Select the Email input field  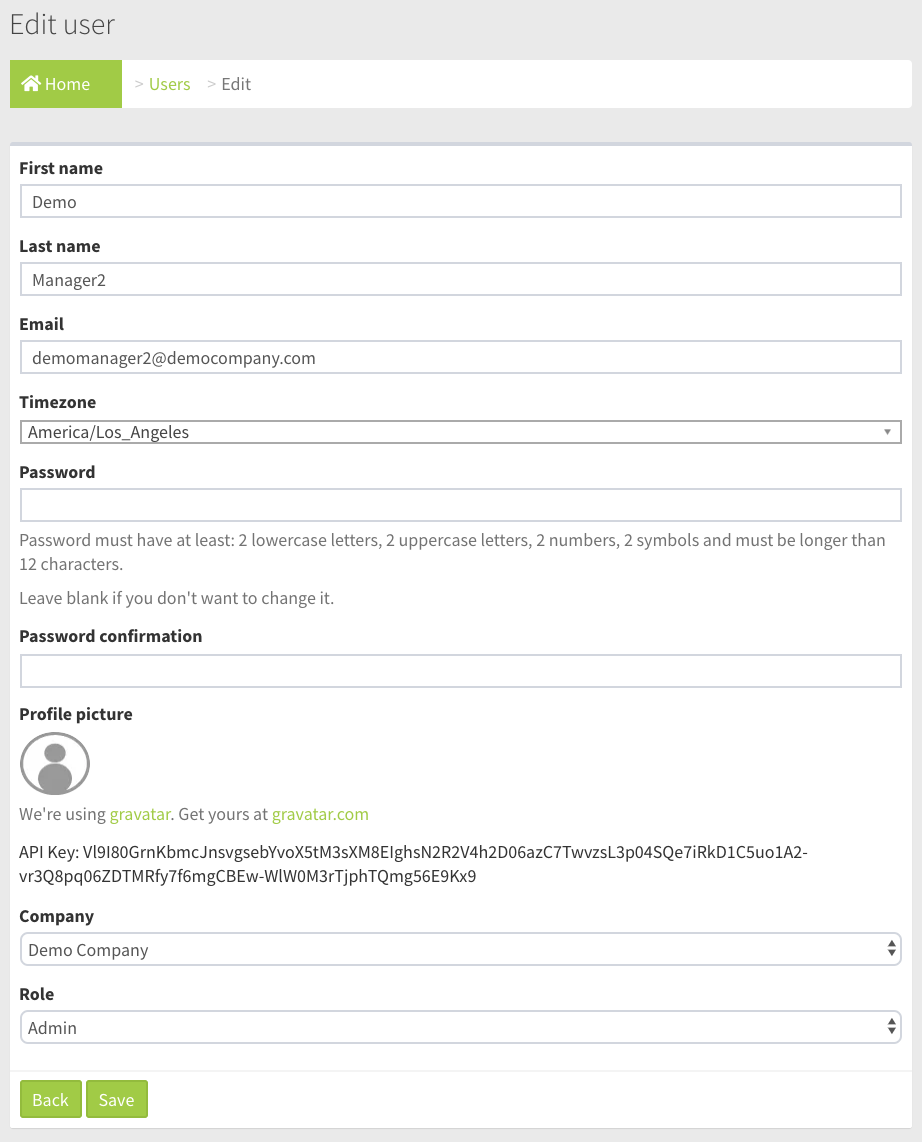(460, 358)
